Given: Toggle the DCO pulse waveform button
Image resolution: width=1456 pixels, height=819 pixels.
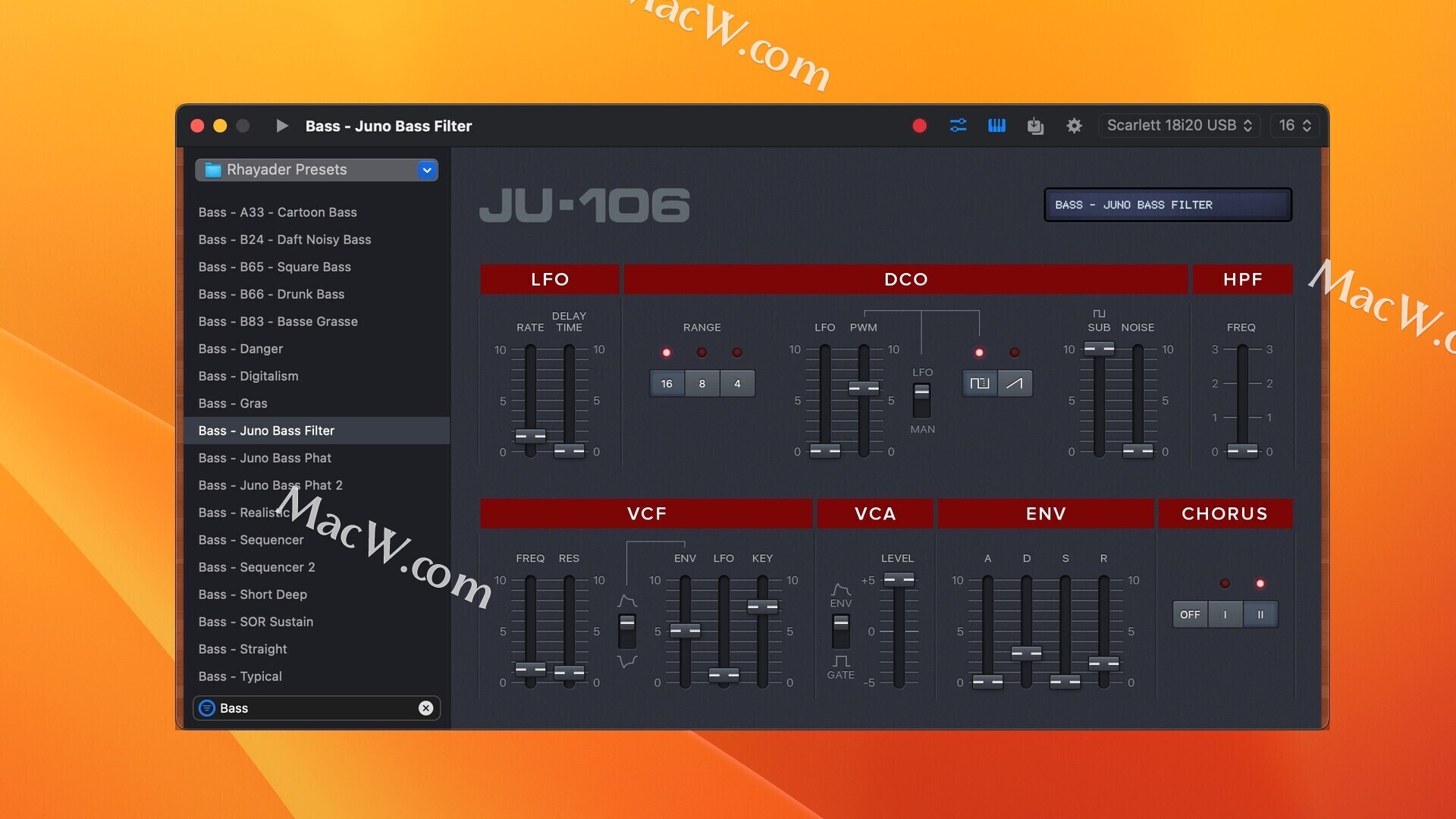Looking at the screenshot, I should click(x=980, y=384).
